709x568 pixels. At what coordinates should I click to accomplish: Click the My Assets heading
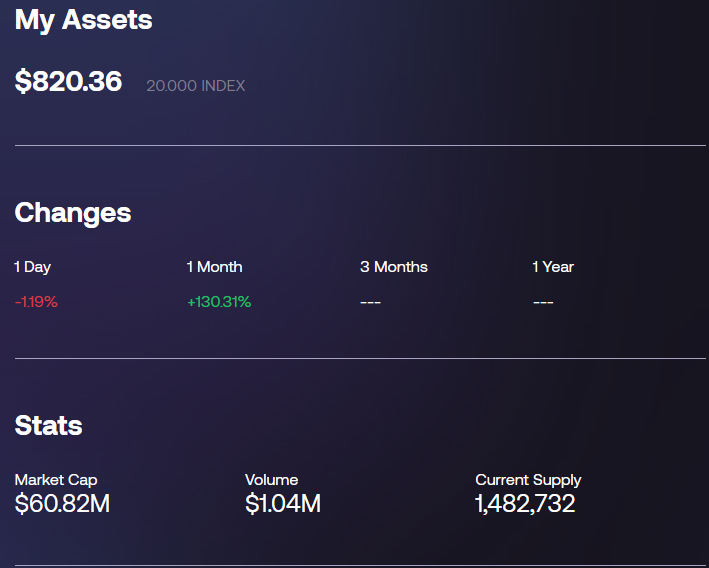pyautogui.click(x=84, y=21)
